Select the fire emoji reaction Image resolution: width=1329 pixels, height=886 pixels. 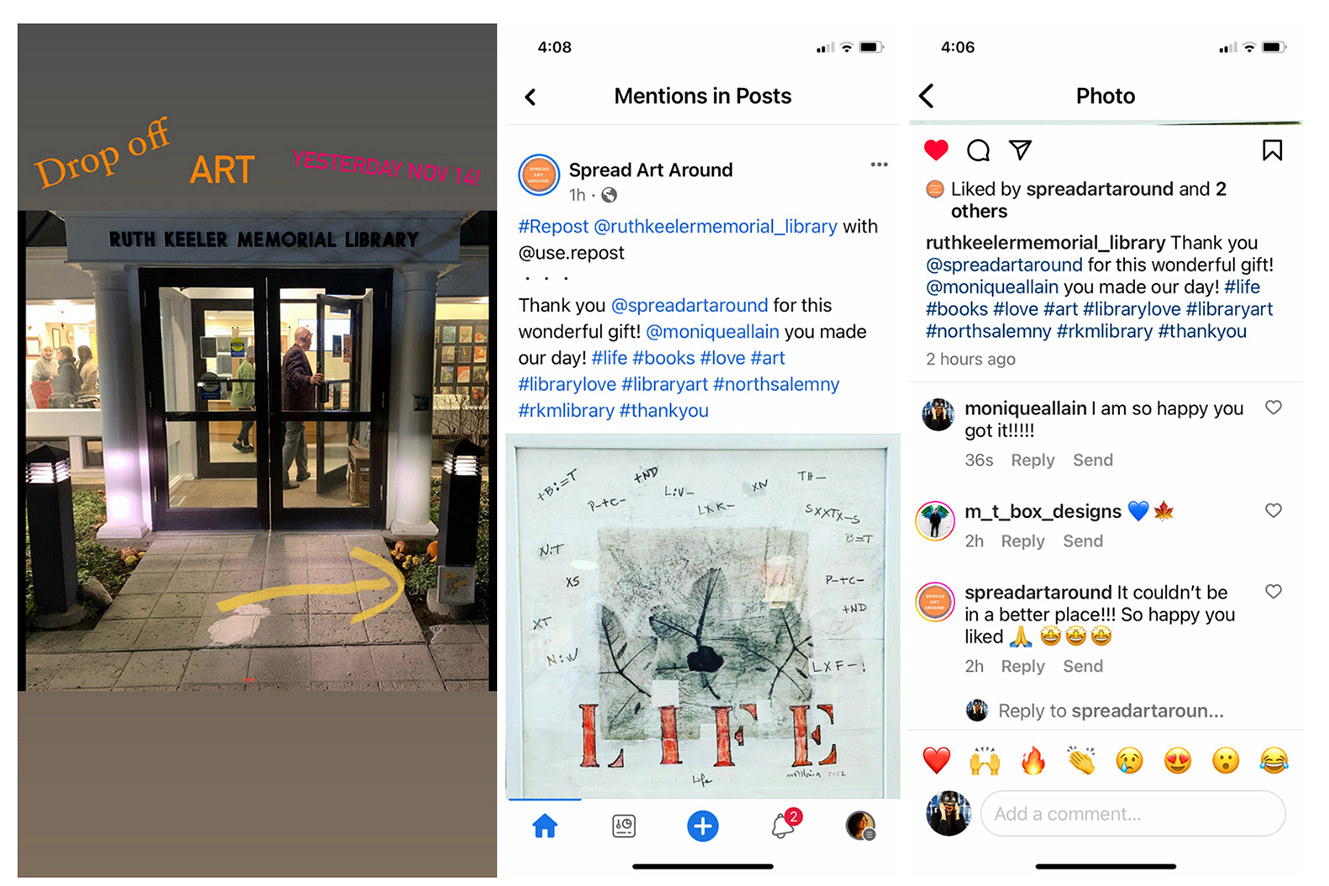pos(1032,761)
